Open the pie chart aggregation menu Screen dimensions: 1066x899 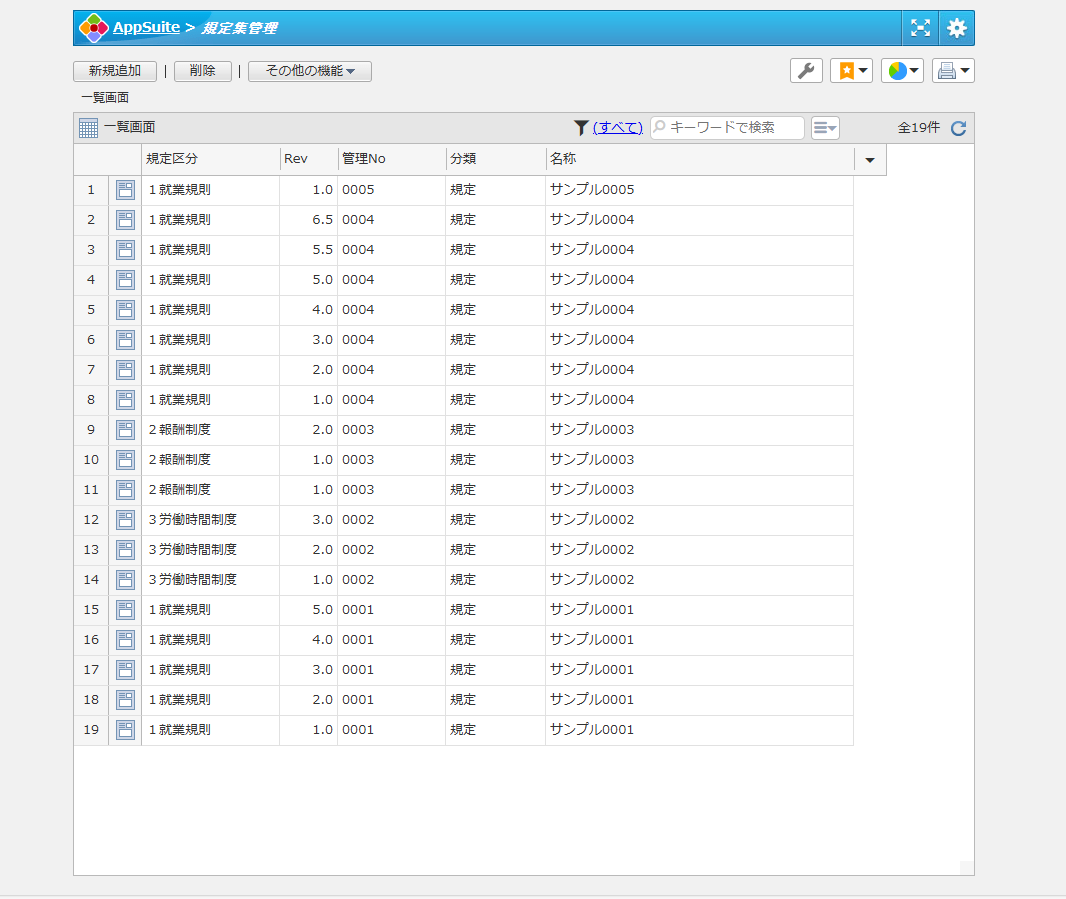[902, 71]
